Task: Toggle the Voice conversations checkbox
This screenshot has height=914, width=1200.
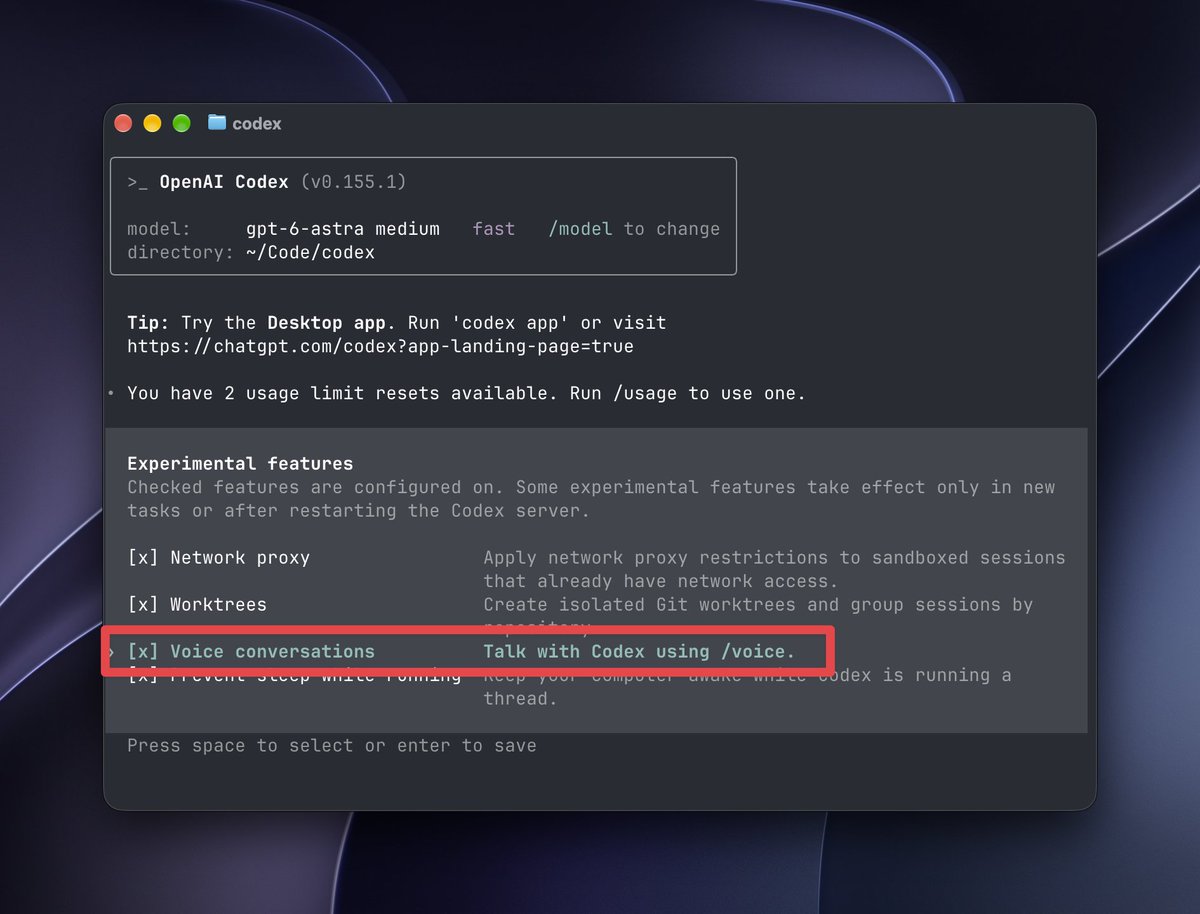Action: pyautogui.click(x=143, y=652)
